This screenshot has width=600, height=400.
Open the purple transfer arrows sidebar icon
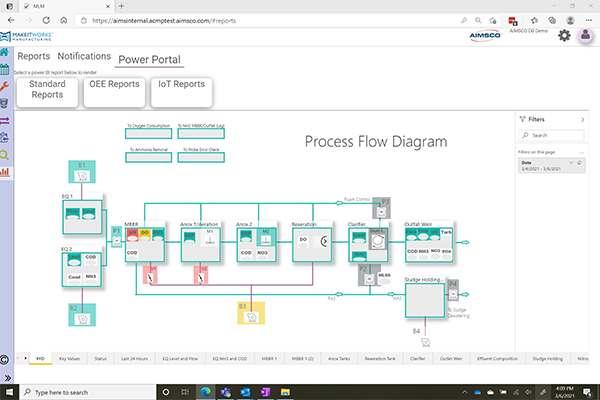click(x=5, y=121)
